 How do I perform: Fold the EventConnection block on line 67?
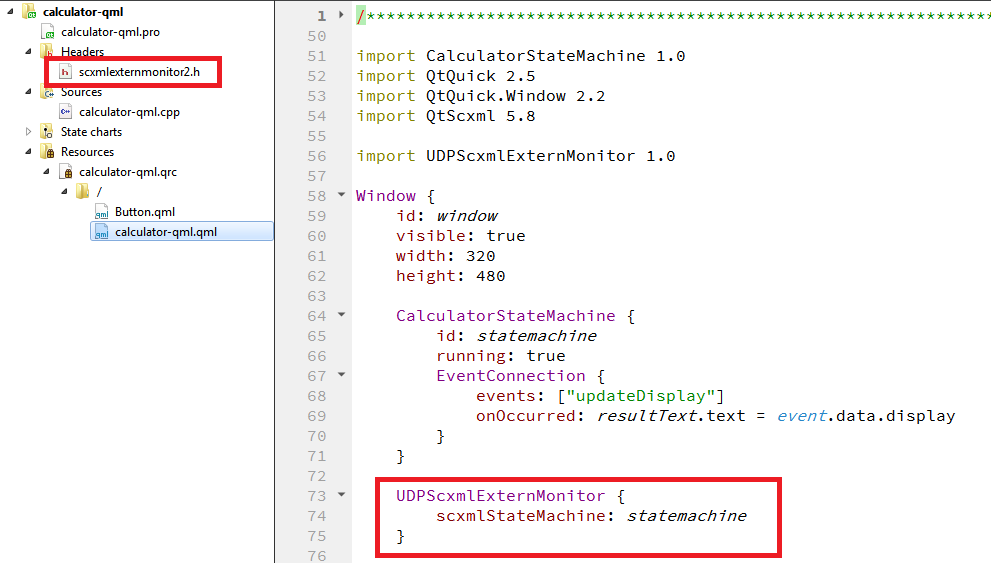[341, 374]
